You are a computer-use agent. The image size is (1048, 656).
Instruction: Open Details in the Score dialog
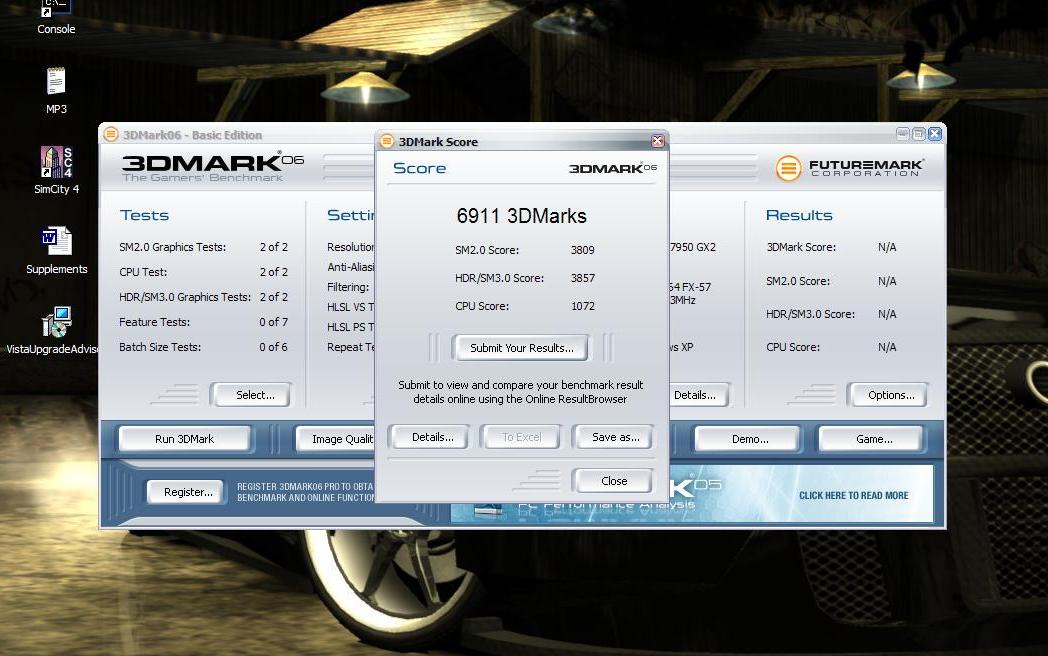(432, 437)
